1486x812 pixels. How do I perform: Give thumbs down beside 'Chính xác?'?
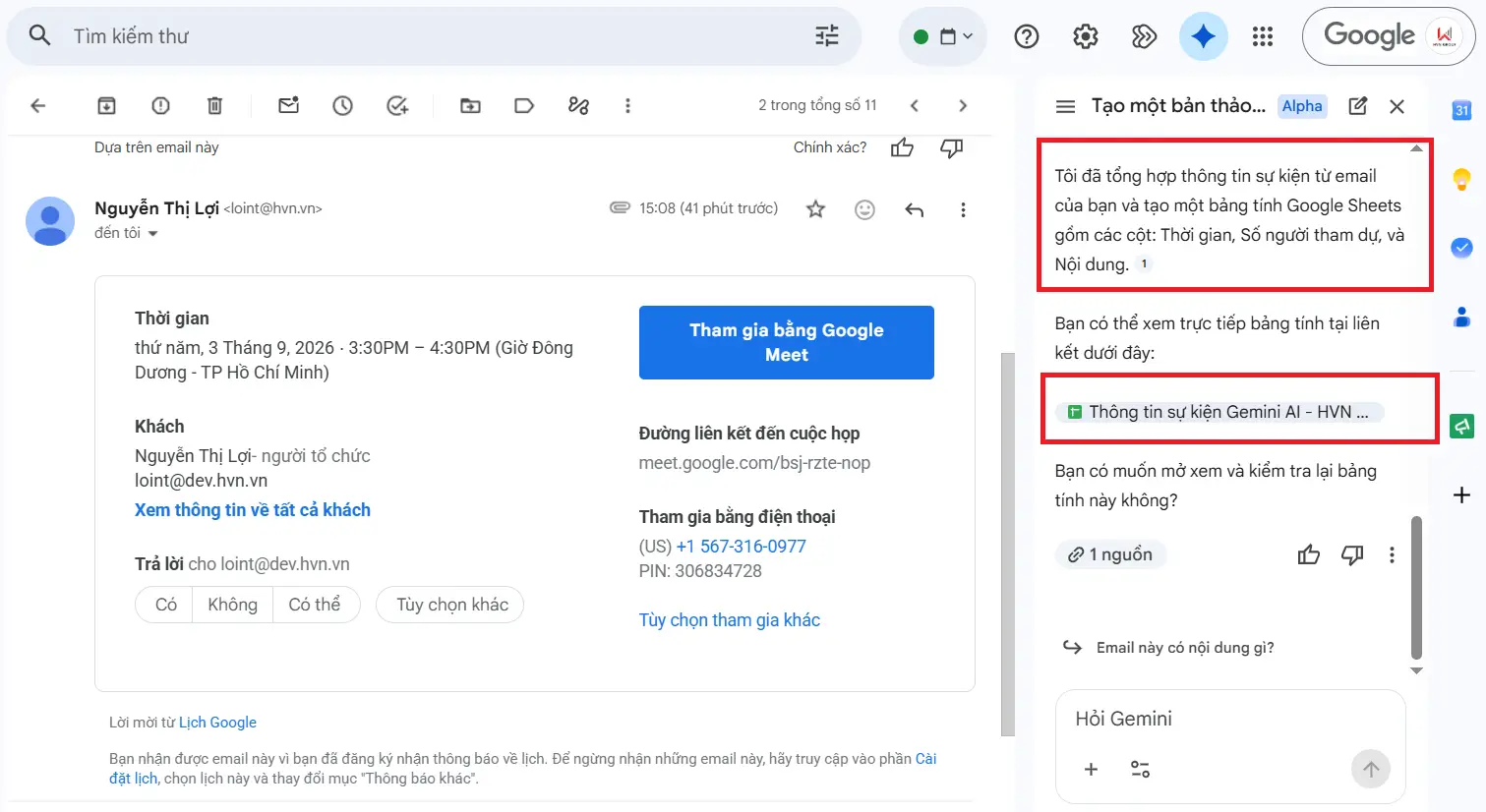(951, 147)
